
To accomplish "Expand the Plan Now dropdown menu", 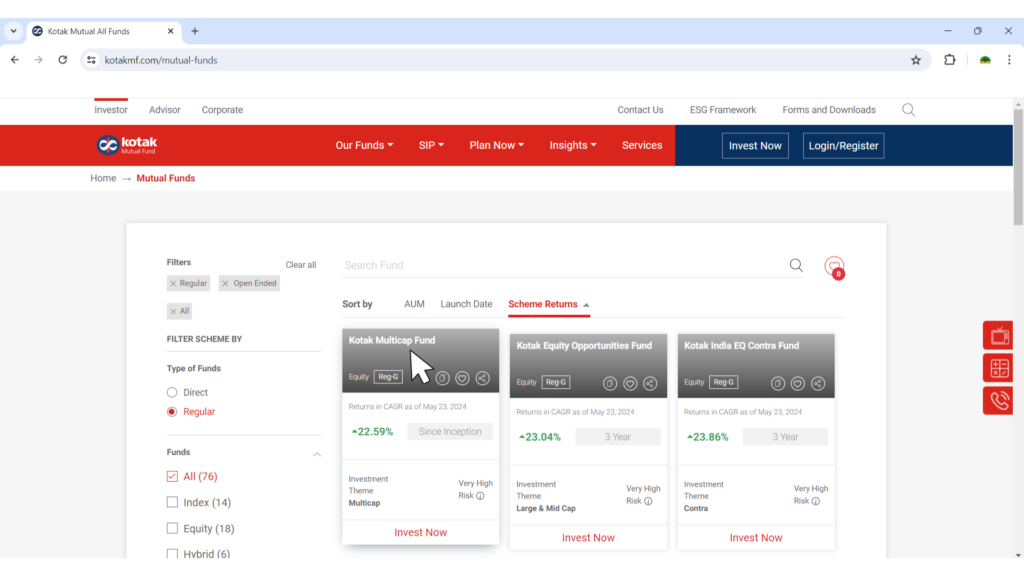I will pyautogui.click(x=496, y=146).
